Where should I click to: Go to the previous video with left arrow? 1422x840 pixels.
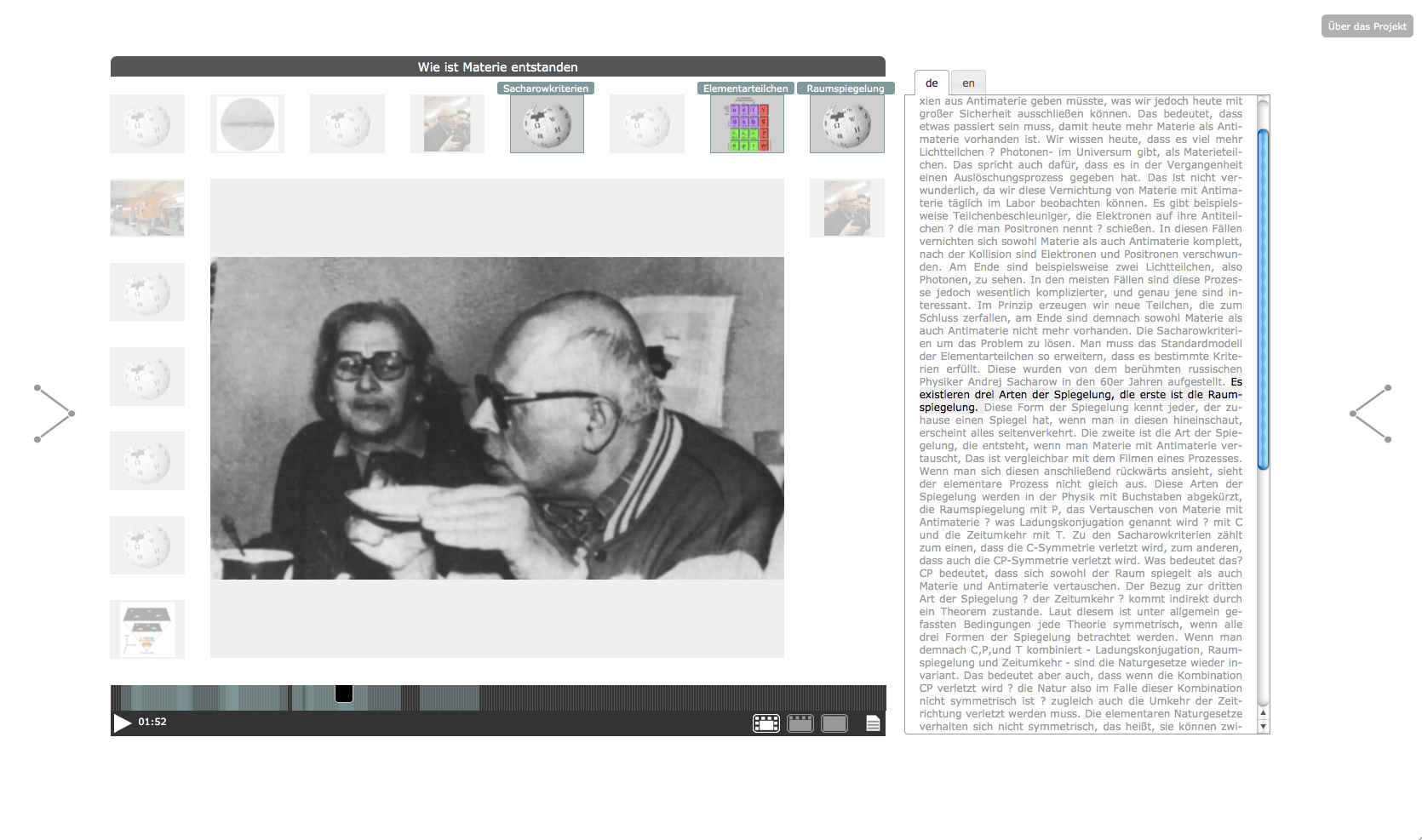pos(54,414)
